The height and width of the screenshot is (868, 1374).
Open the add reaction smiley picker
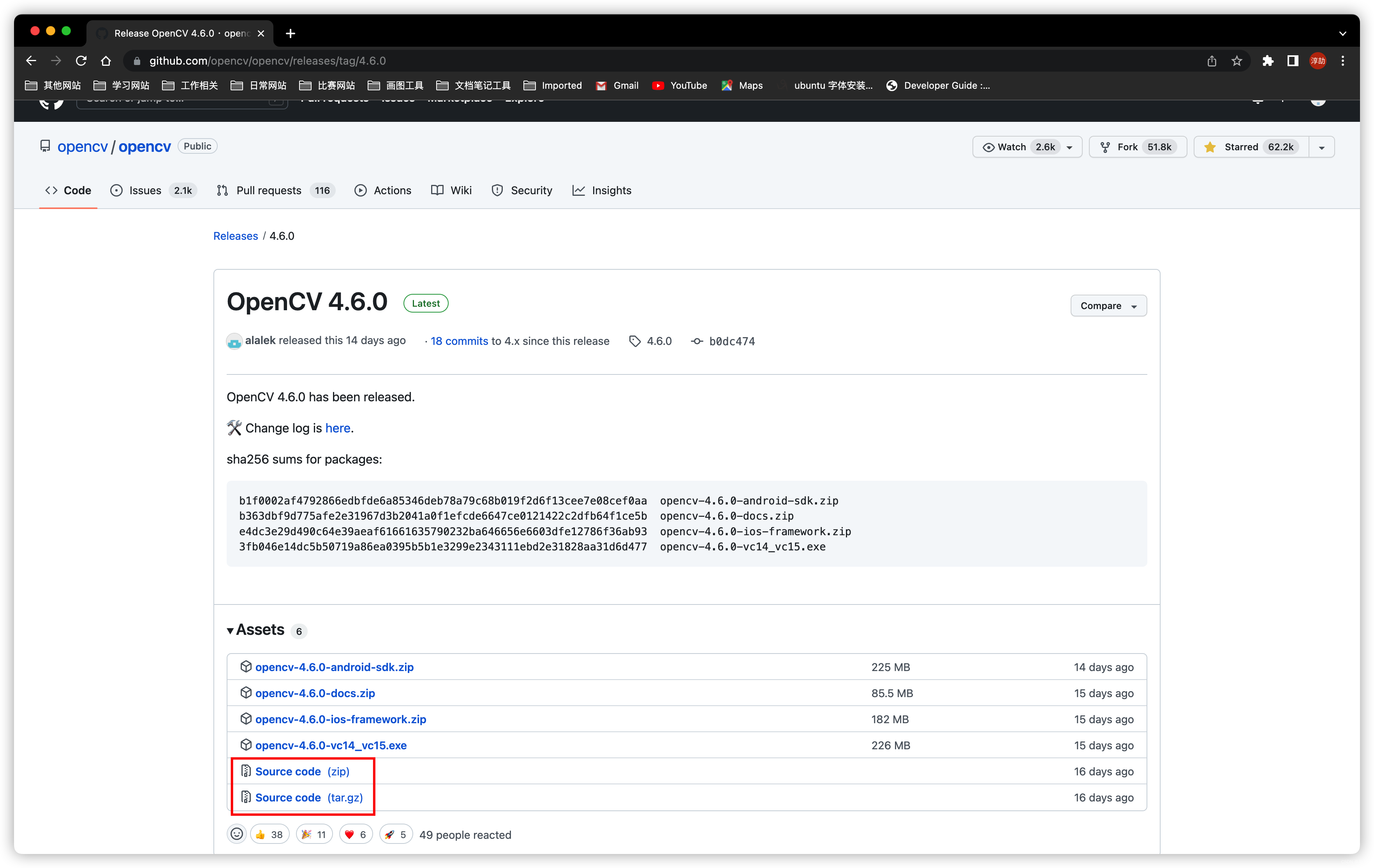click(236, 835)
